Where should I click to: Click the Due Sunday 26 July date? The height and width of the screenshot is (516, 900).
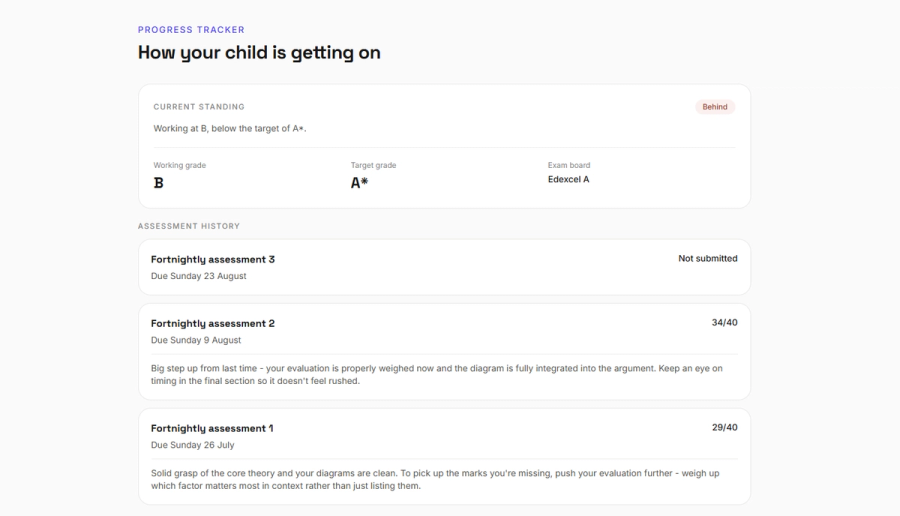tap(192, 445)
